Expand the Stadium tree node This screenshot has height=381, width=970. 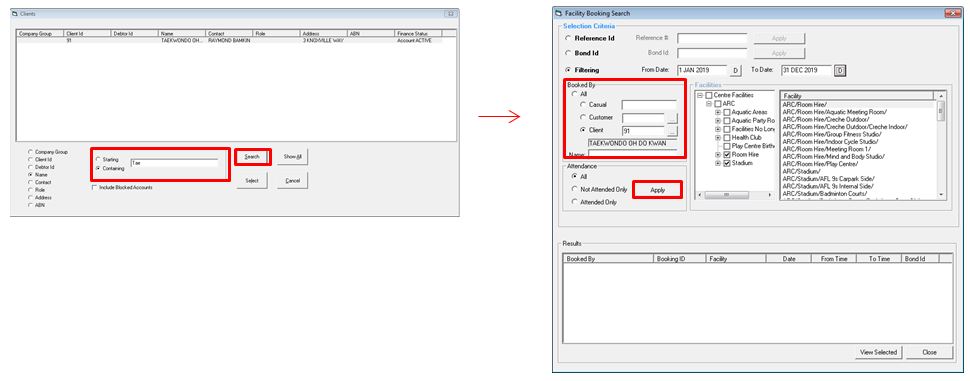[x=718, y=163]
